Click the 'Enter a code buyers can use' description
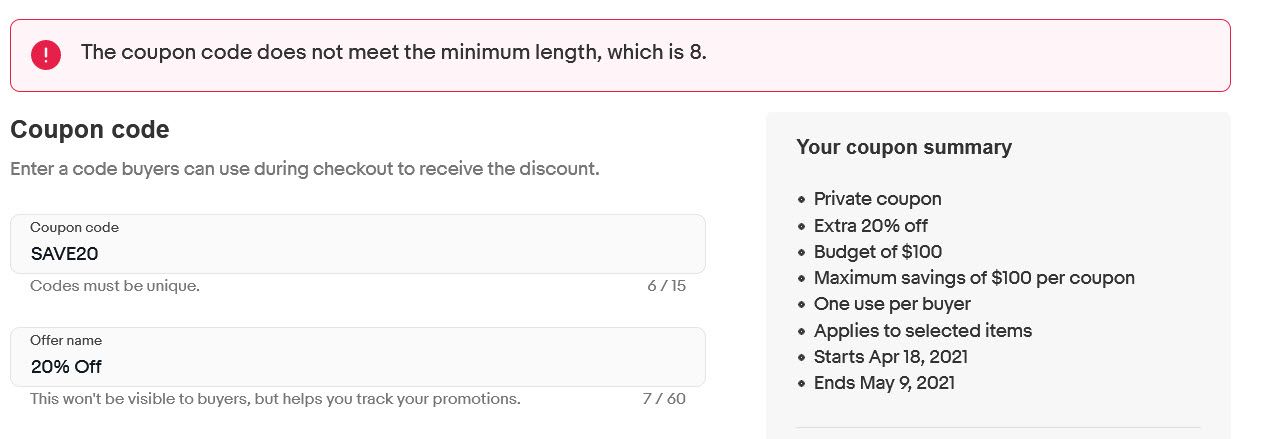 tap(305, 169)
